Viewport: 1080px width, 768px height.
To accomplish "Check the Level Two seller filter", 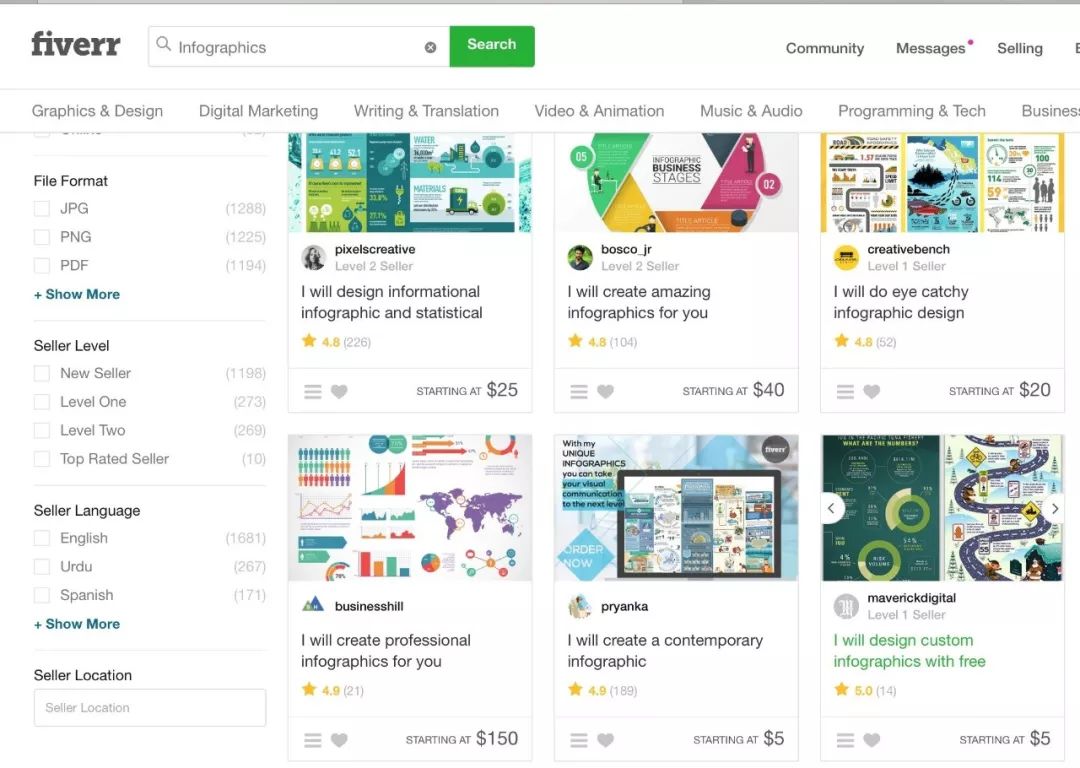I will [42, 430].
